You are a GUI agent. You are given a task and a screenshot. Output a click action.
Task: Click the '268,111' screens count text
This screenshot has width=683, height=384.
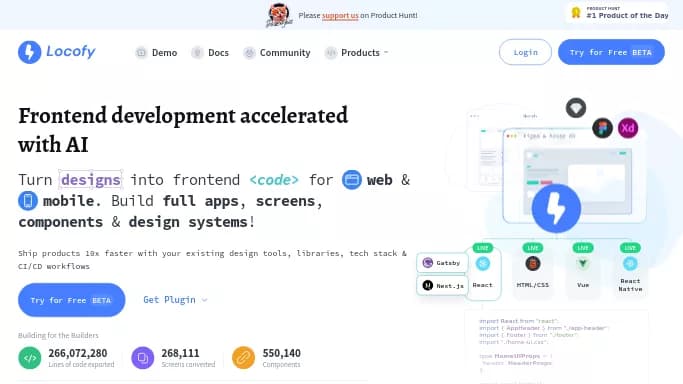(x=180, y=353)
